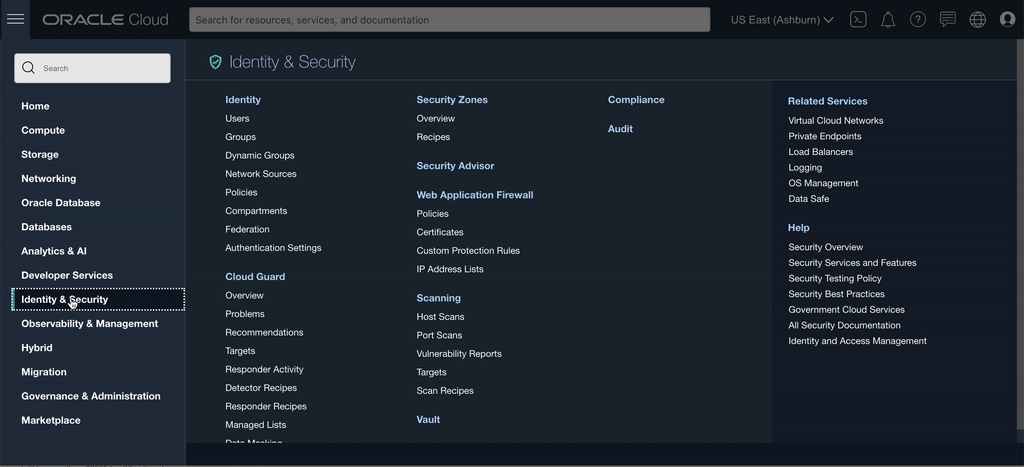This screenshot has width=1024, height=467.
Task: Select Storage in the navigation menu
Action: (x=40, y=154)
